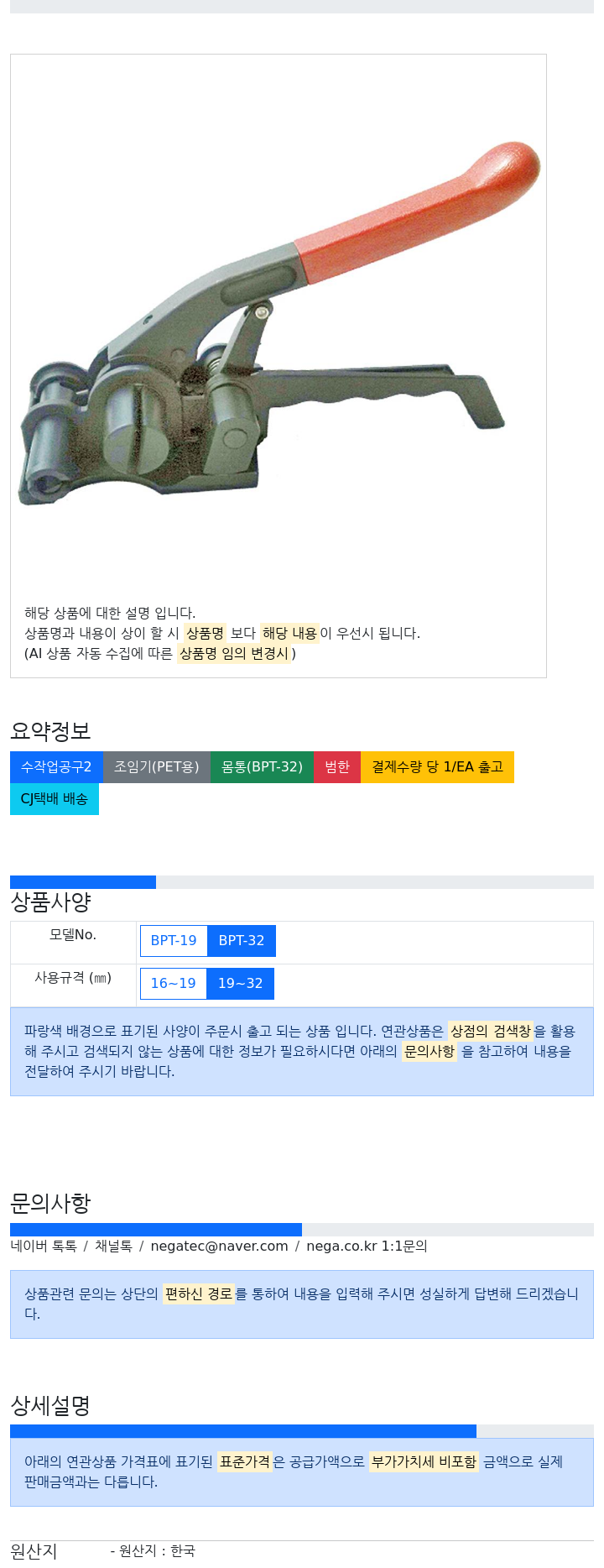Click the negatec@naver.com email address
Viewport: 604px width, 1568px height.
[x=219, y=1246]
